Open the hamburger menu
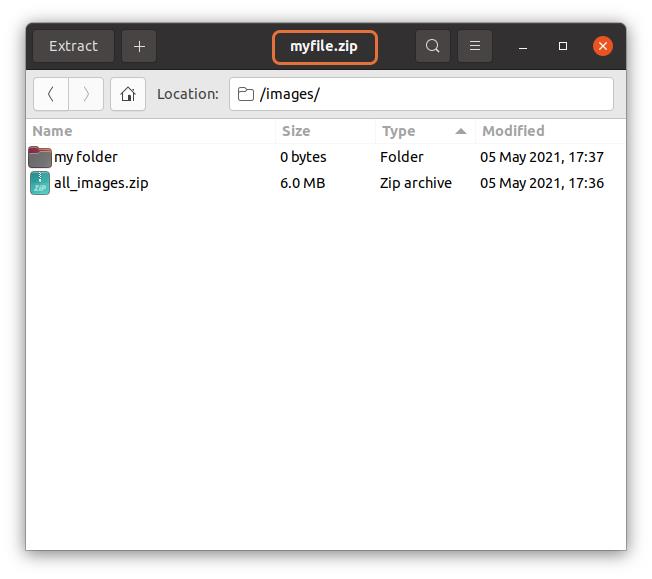 (x=475, y=46)
